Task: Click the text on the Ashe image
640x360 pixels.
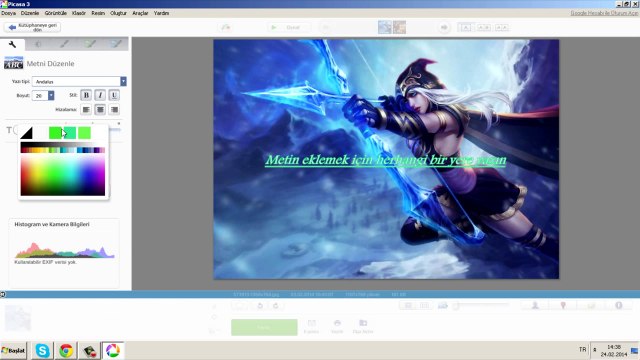Action: click(x=386, y=160)
